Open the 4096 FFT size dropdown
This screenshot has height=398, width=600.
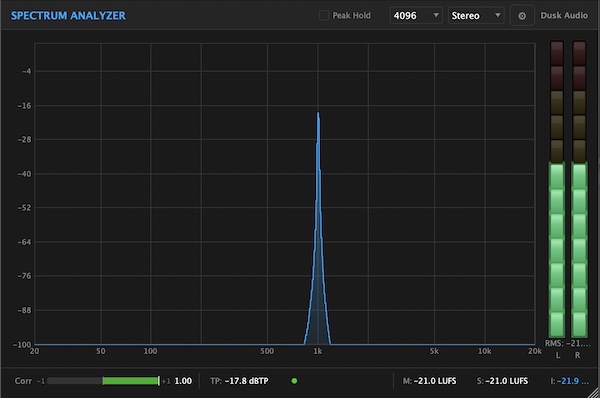tap(416, 15)
